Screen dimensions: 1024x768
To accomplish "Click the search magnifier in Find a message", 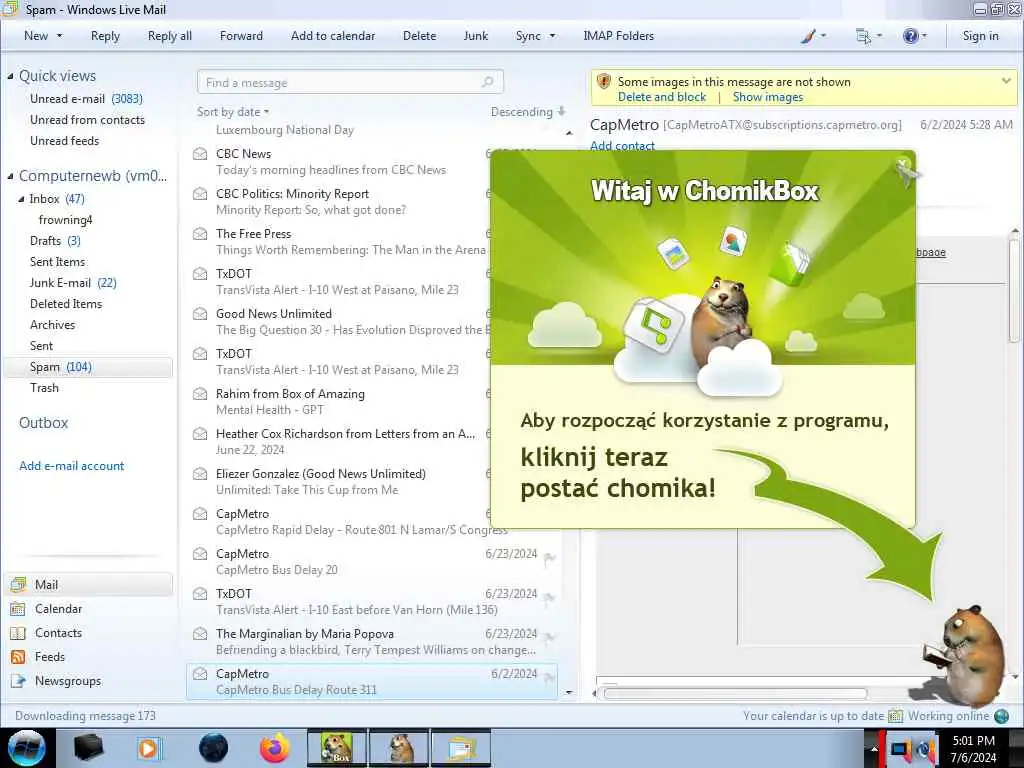I will [487, 82].
